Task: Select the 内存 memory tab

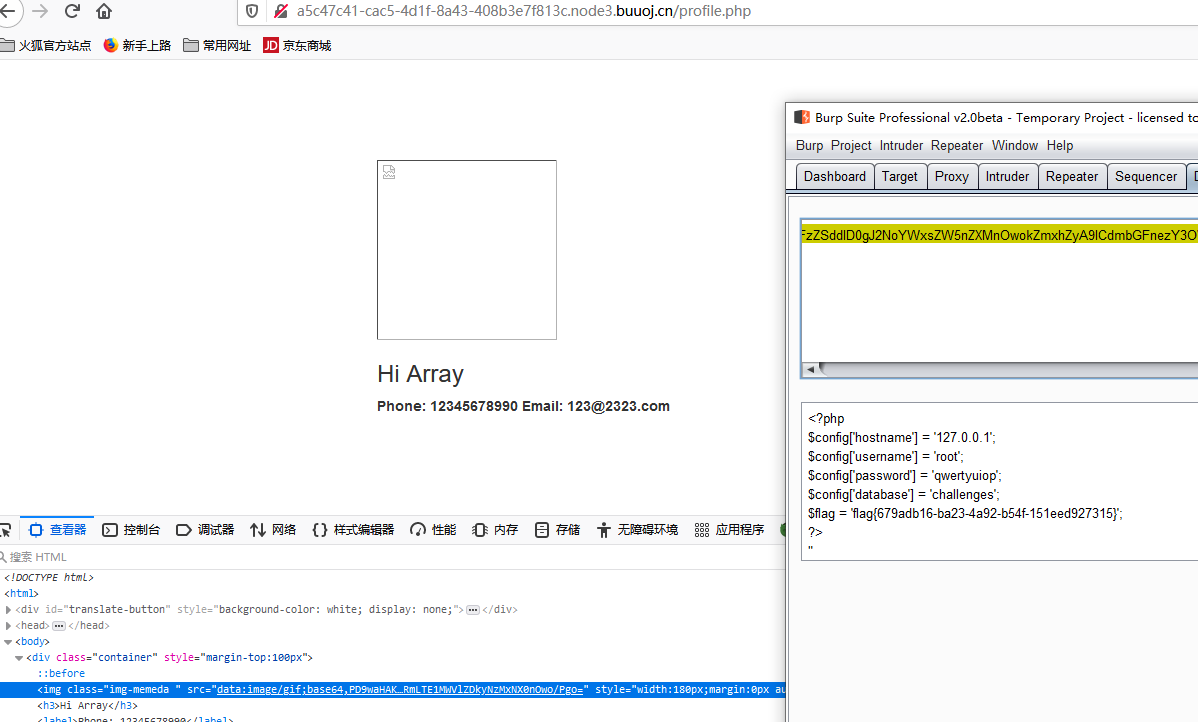Action: pyautogui.click(x=494, y=529)
